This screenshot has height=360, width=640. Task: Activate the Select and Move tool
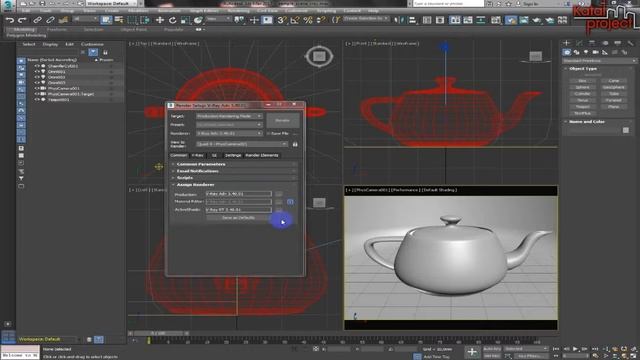point(160,20)
